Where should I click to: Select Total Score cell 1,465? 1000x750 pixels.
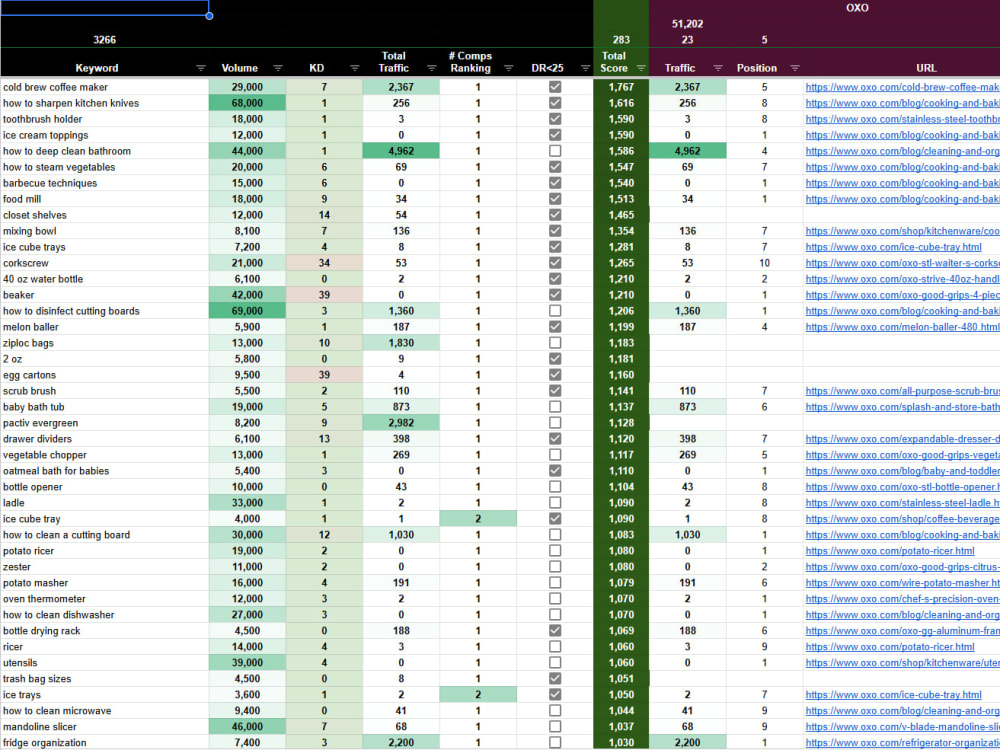tap(621, 215)
